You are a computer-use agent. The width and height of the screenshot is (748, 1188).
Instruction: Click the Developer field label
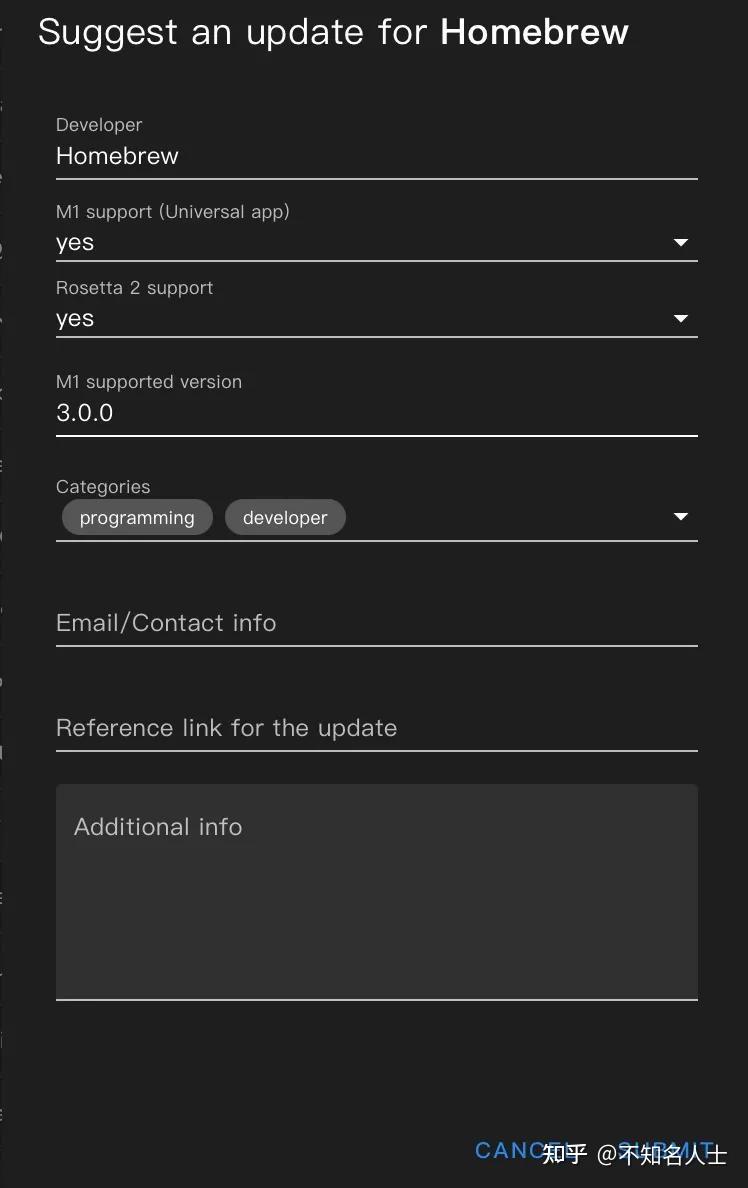pyautogui.click(x=99, y=125)
